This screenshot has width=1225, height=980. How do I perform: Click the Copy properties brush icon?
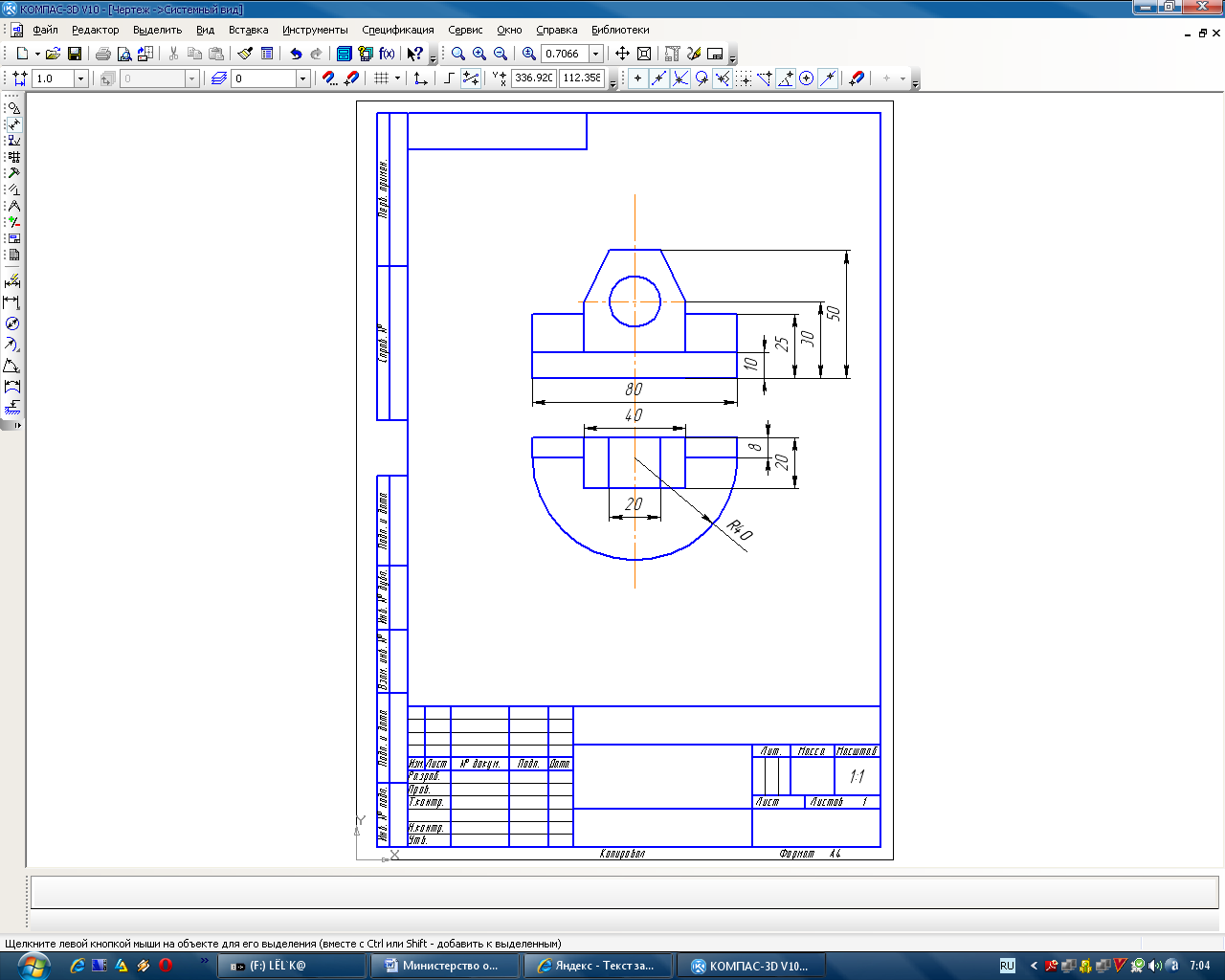[x=245, y=54]
